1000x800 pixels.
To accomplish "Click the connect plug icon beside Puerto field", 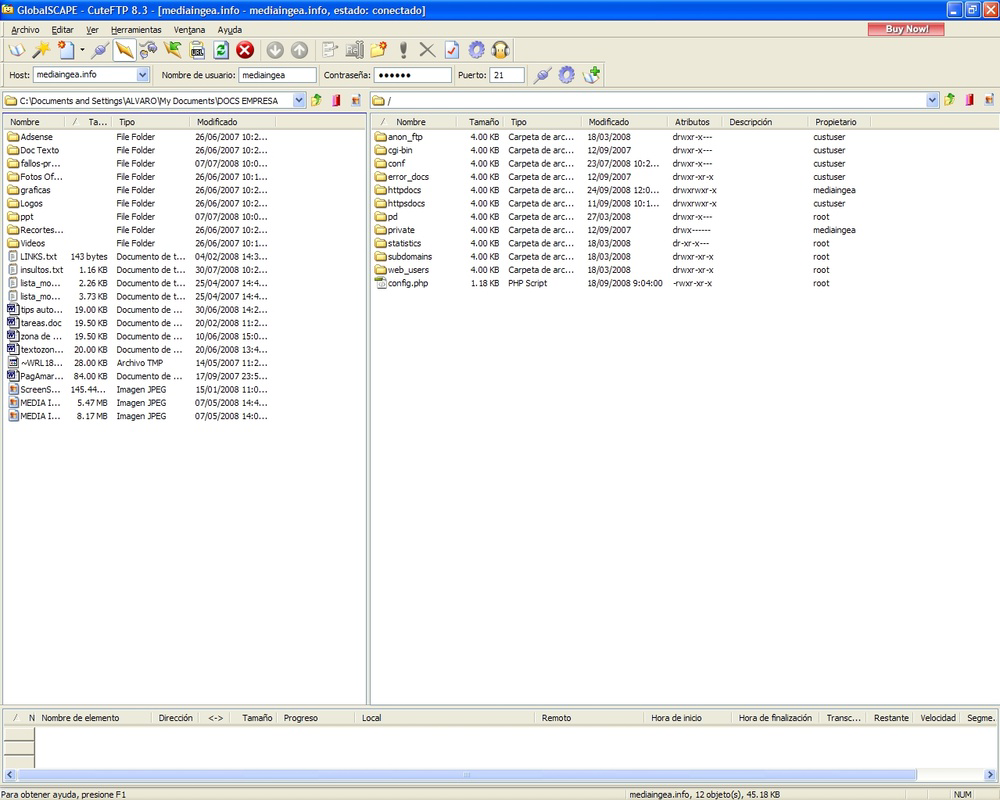I will pyautogui.click(x=542, y=75).
